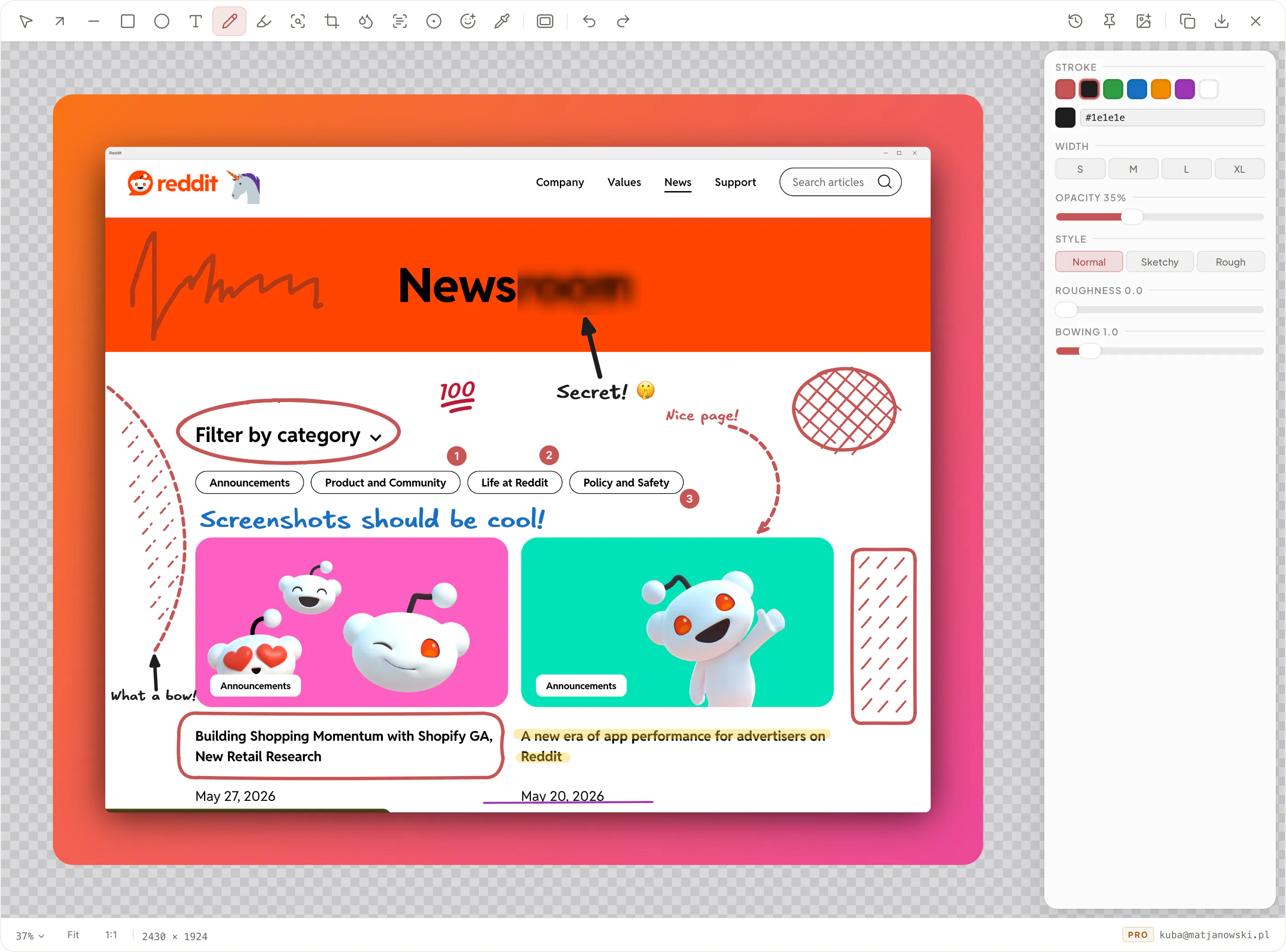Click the Opacity slider handle
The width and height of the screenshot is (1286, 952).
coord(1132,217)
